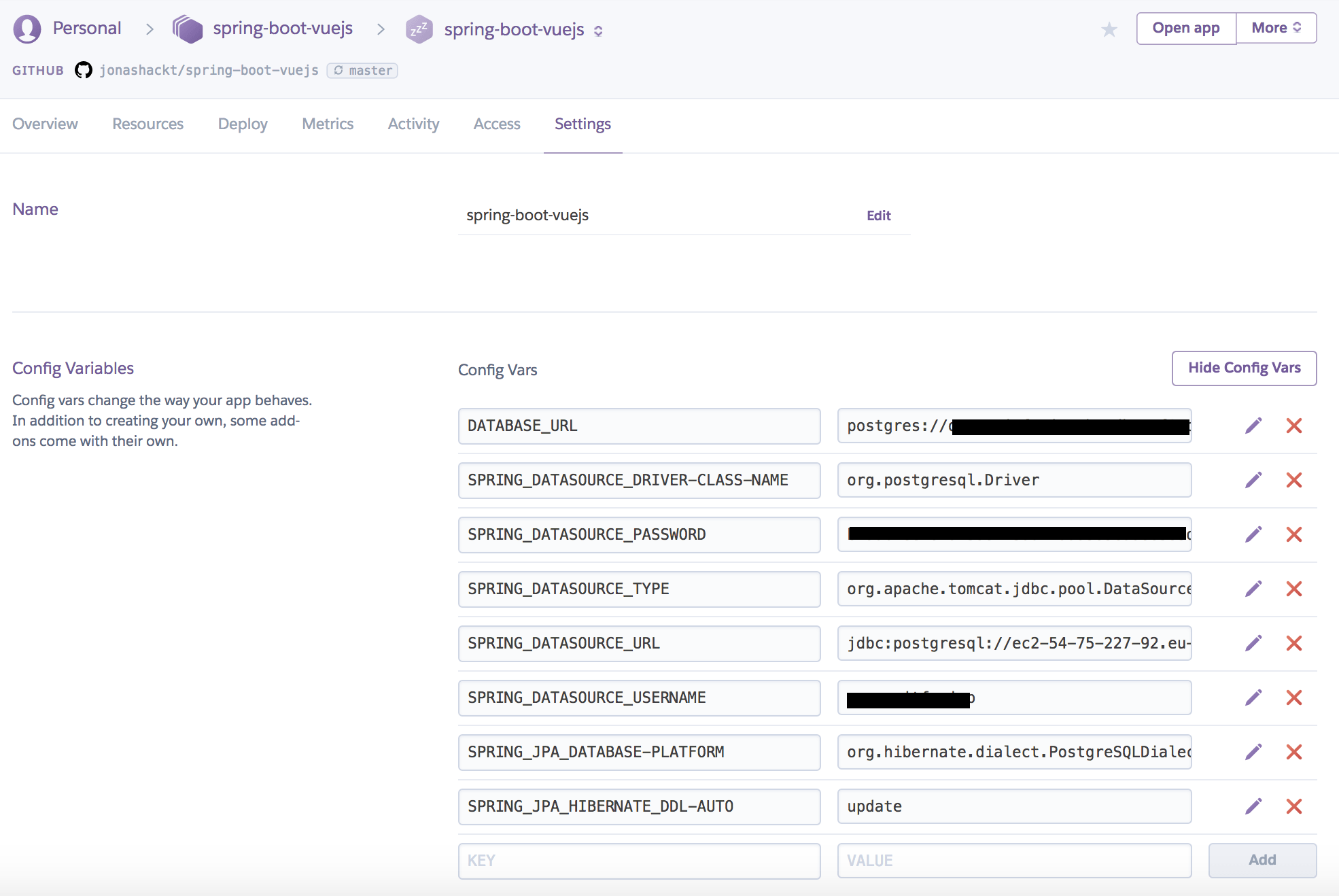Viewport: 1339px width, 896px height.
Task: Navigate to the Deploy tab
Action: [243, 123]
